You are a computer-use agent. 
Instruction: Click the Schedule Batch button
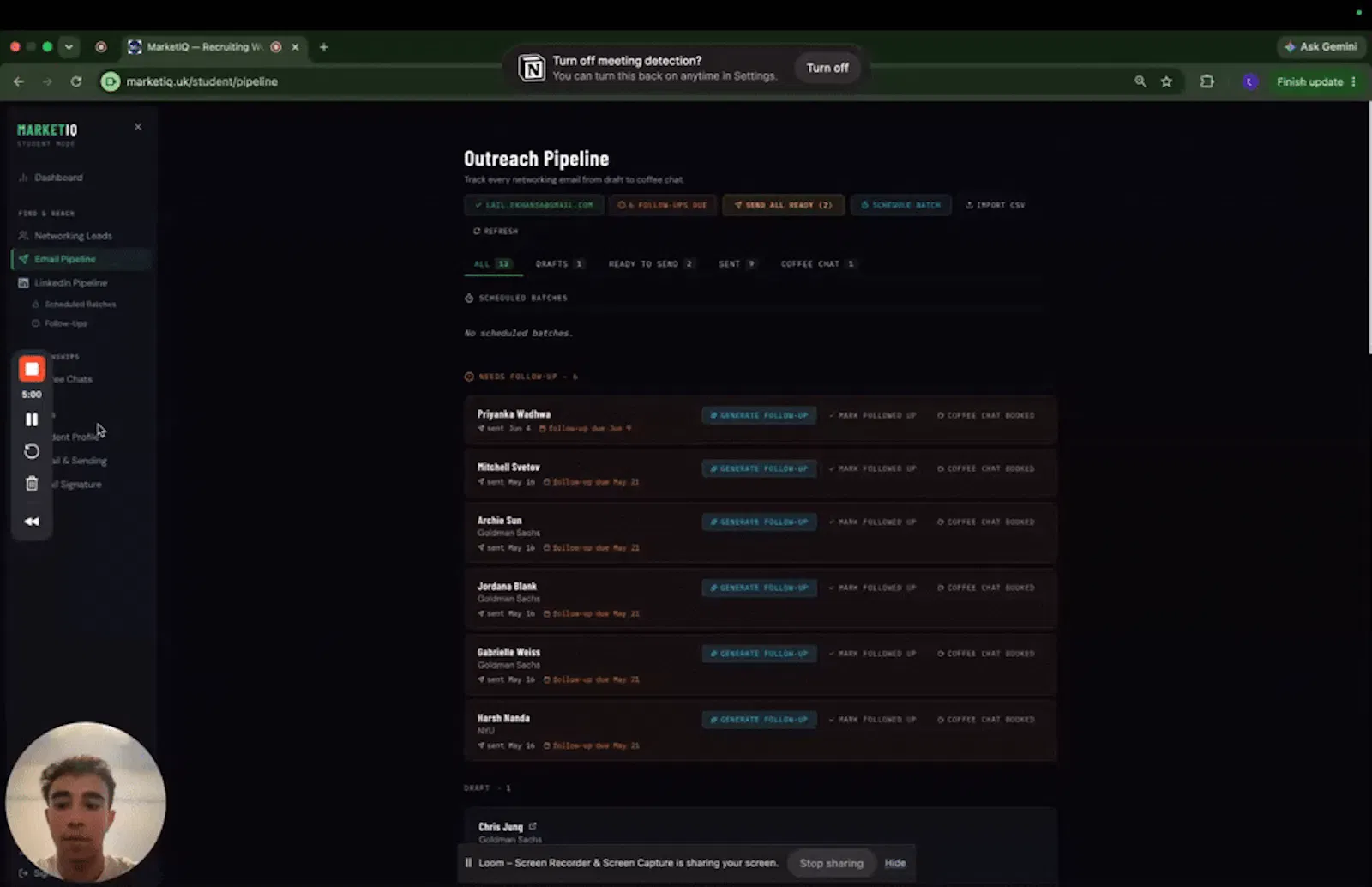[900, 205]
